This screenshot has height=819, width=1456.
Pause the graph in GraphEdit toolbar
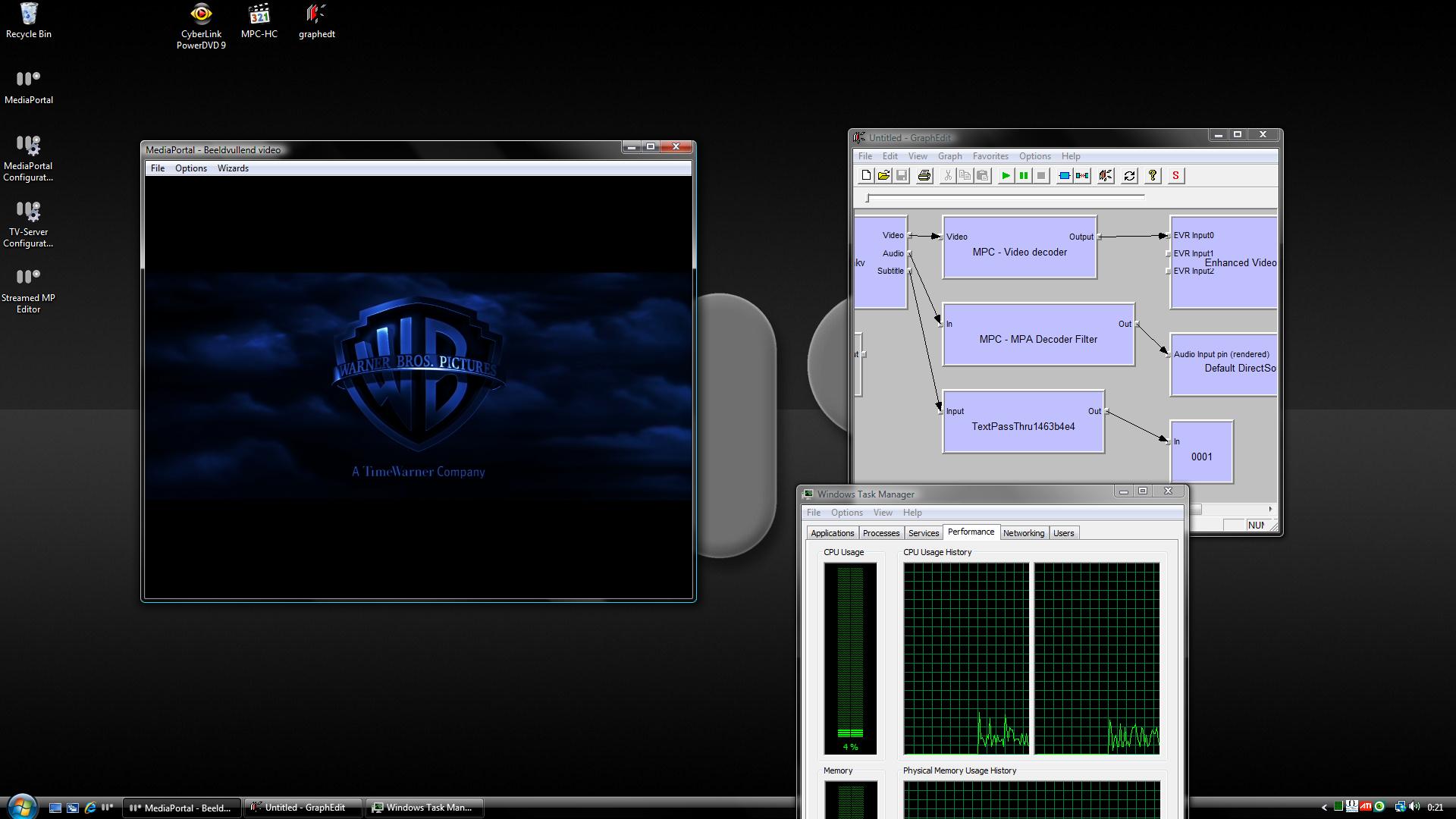[x=1023, y=176]
